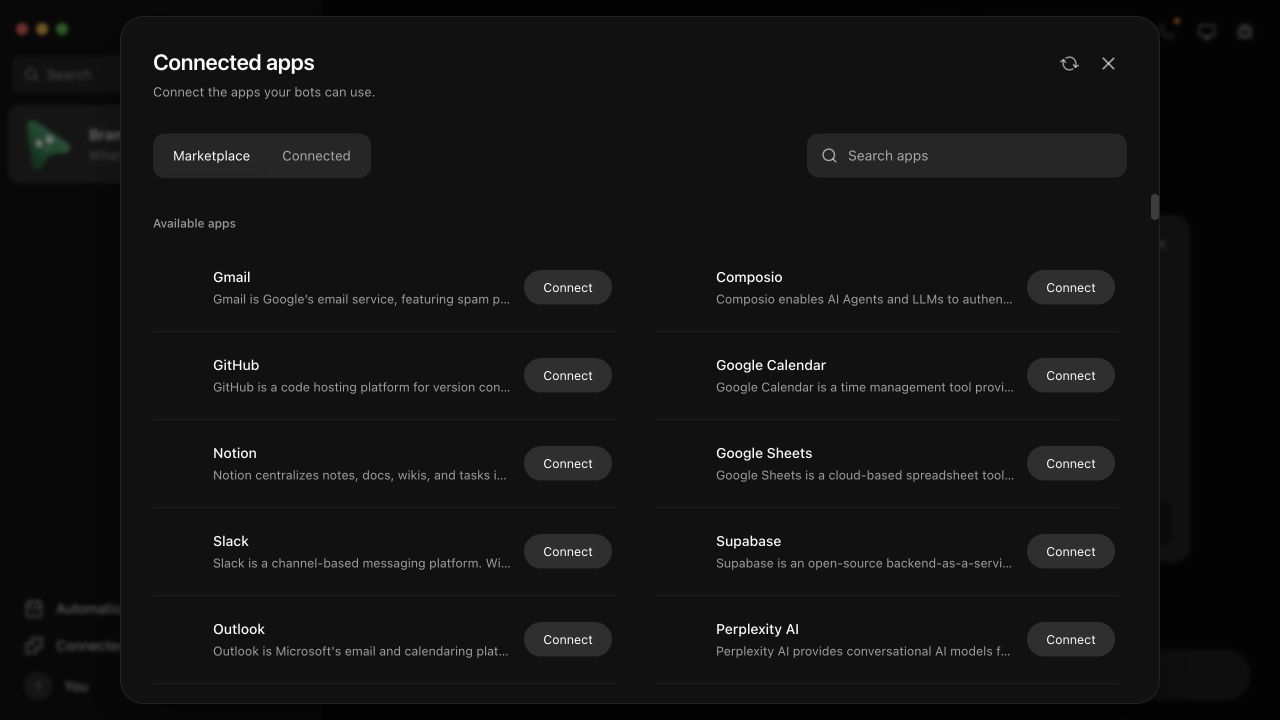Select the 'Composio' app name
The width and height of the screenshot is (1280, 720).
[749, 277]
